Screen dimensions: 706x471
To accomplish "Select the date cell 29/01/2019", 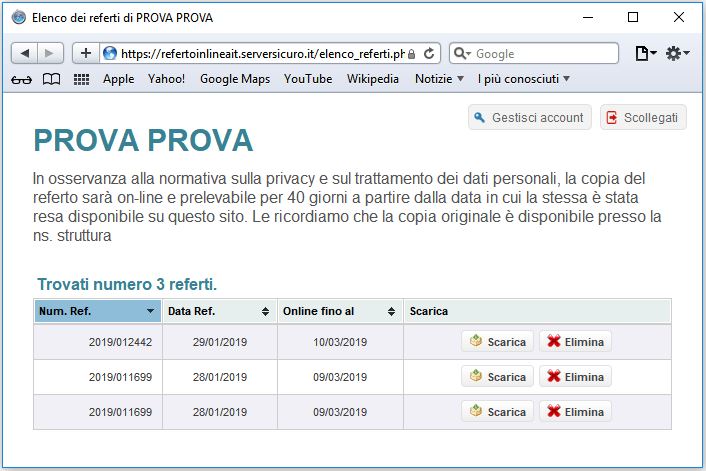I will click(220, 342).
